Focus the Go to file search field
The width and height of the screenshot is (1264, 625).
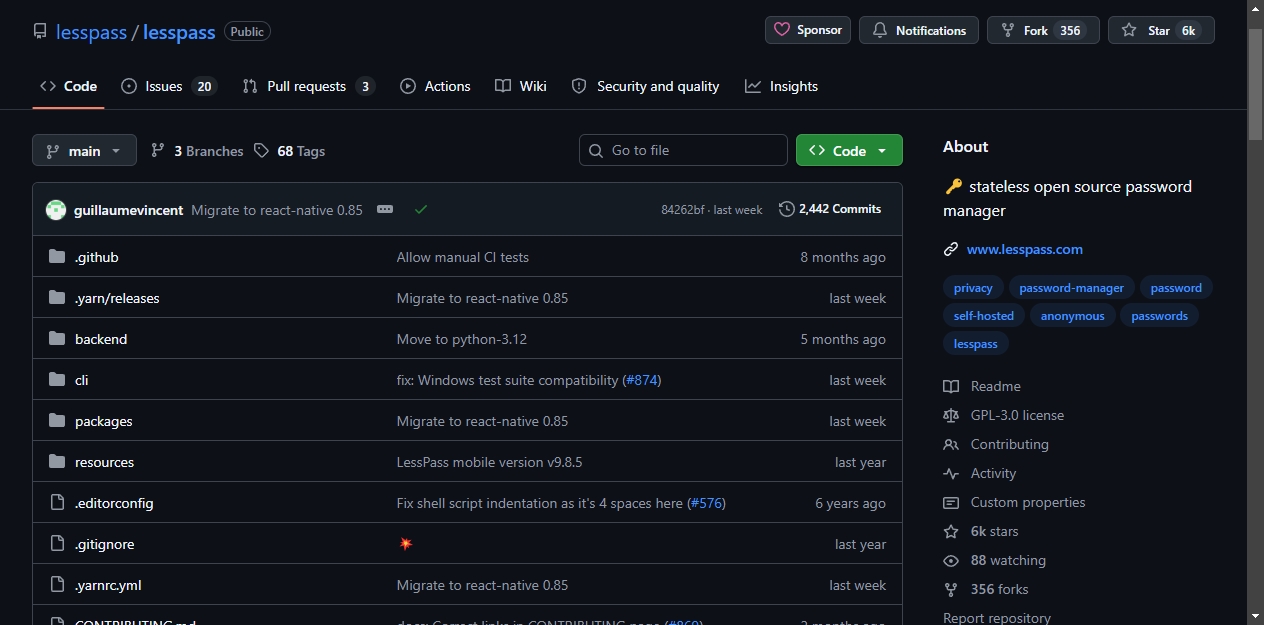[683, 150]
